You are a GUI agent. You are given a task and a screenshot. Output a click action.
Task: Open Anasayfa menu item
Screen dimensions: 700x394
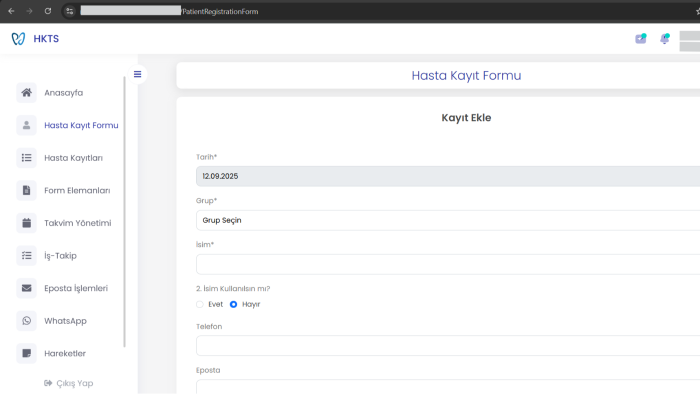click(63, 93)
